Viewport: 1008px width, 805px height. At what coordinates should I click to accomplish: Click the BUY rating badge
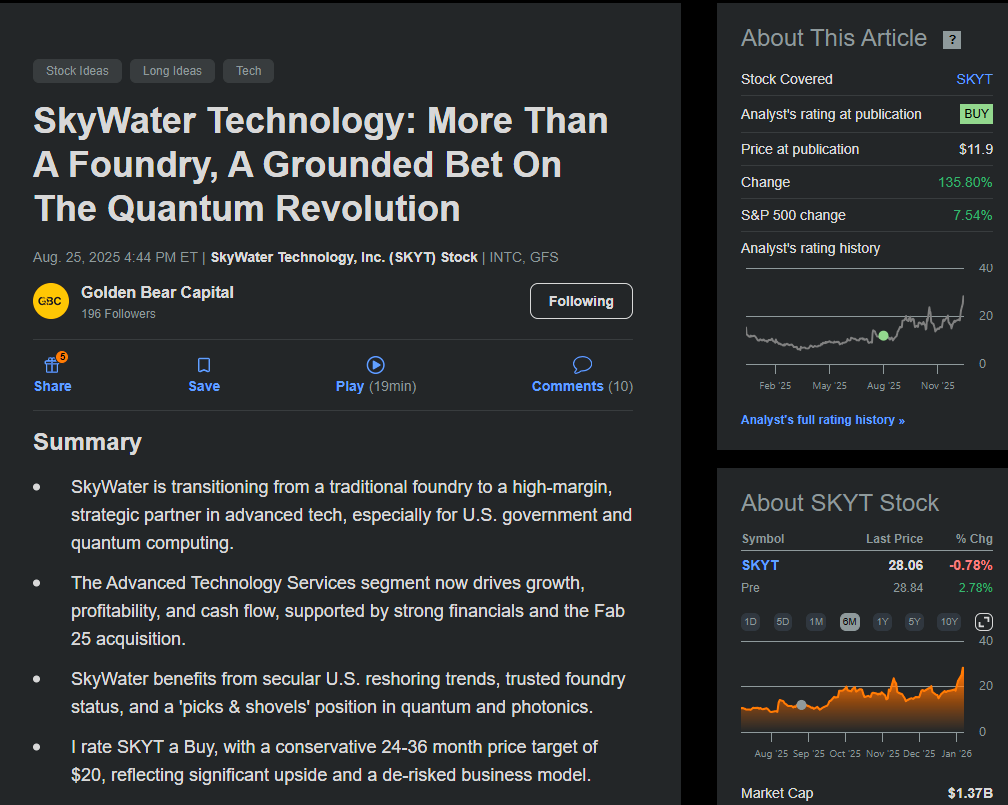(976, 114)
